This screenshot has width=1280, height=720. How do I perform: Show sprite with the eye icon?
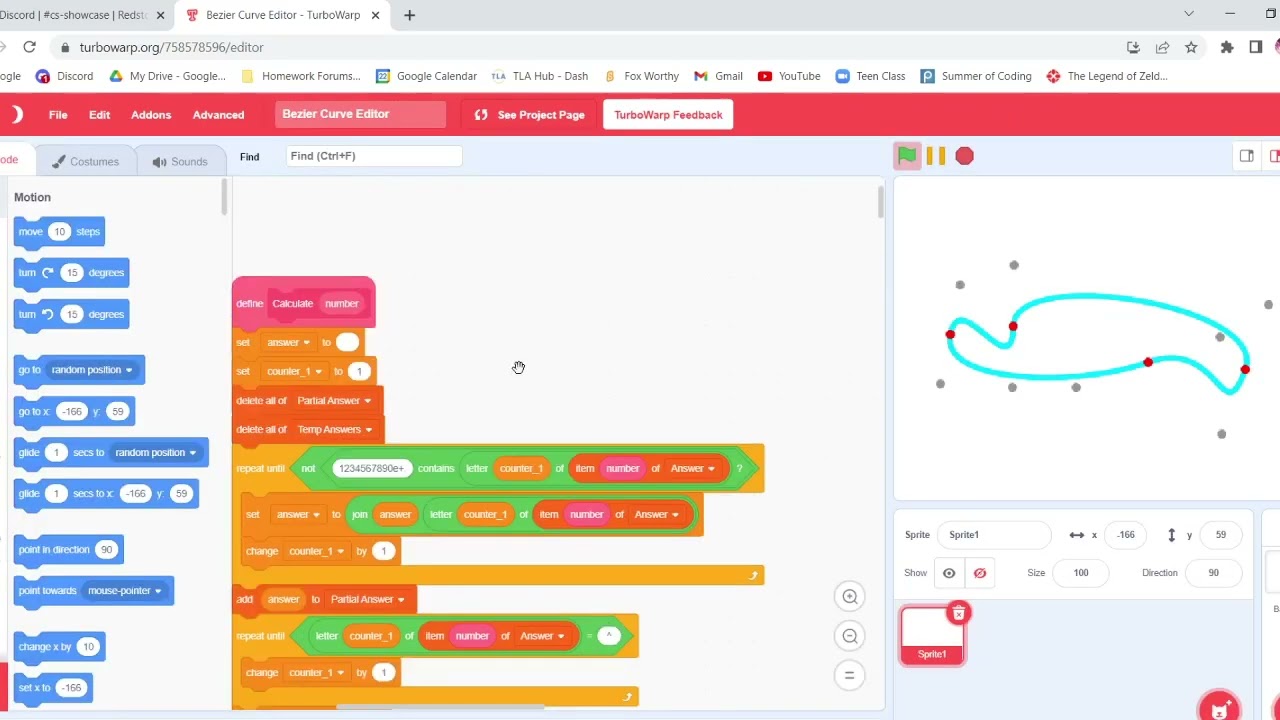click(x=949, y=573)
